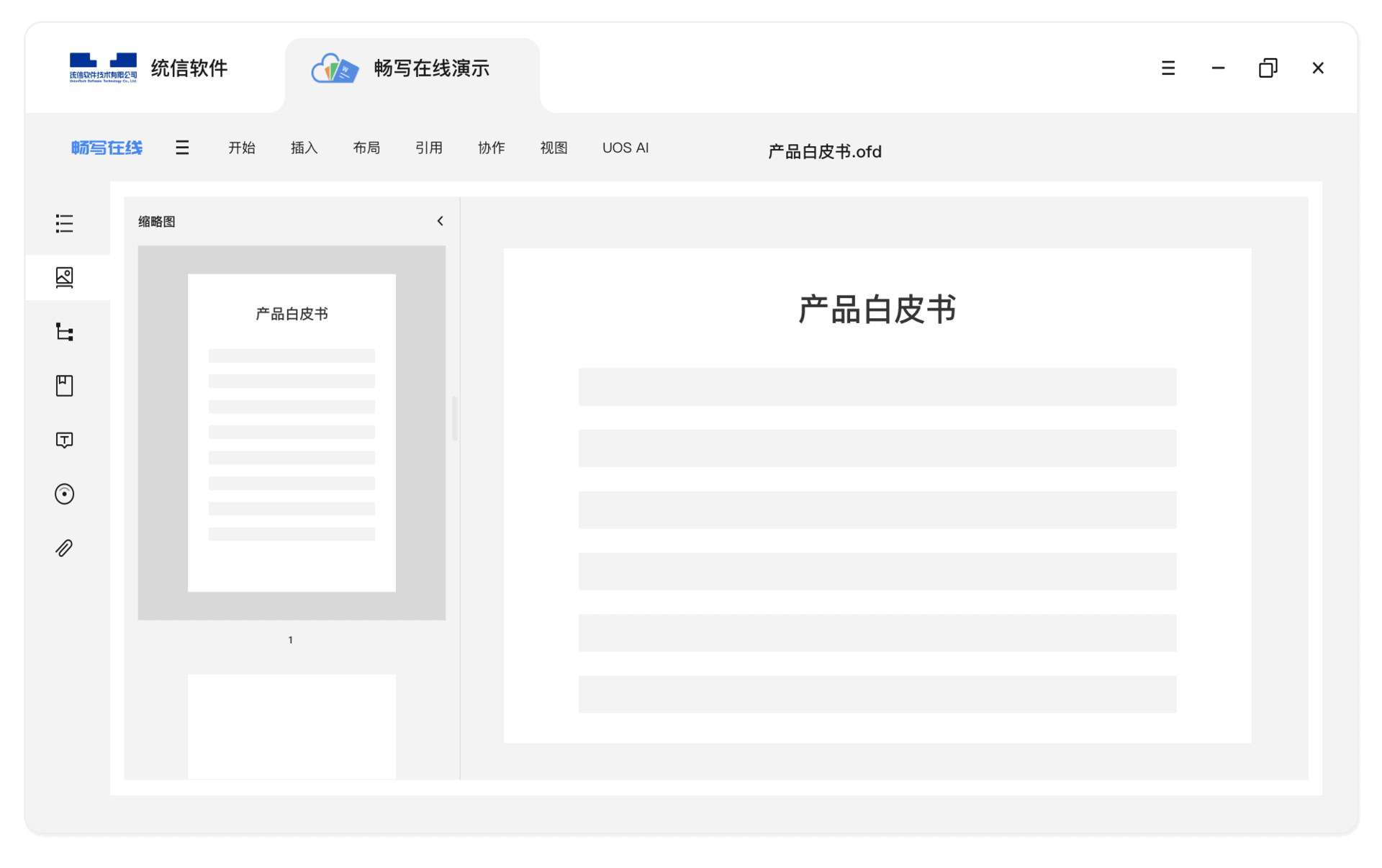Open the text annotations sidebar icon

tap(64, 440)
